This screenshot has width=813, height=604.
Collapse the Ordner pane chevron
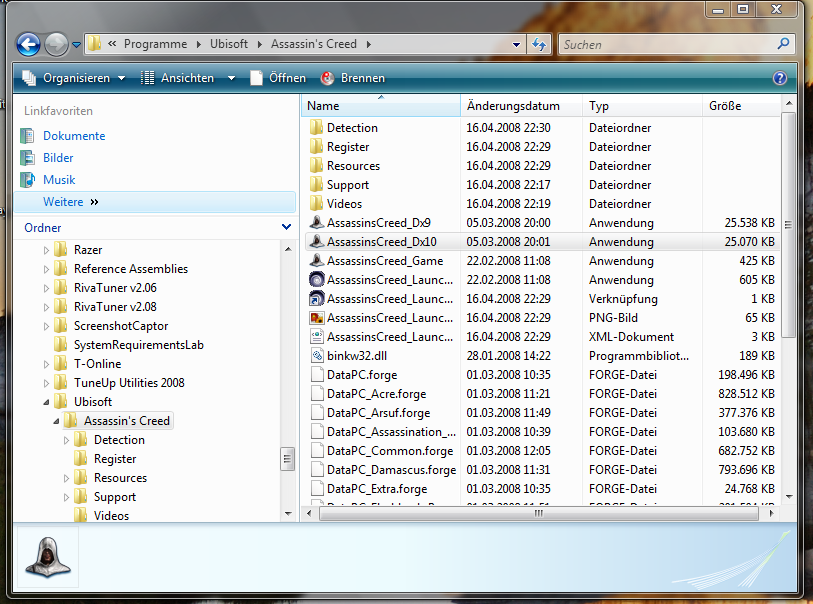pyautogui.click(x=286, y=227)
